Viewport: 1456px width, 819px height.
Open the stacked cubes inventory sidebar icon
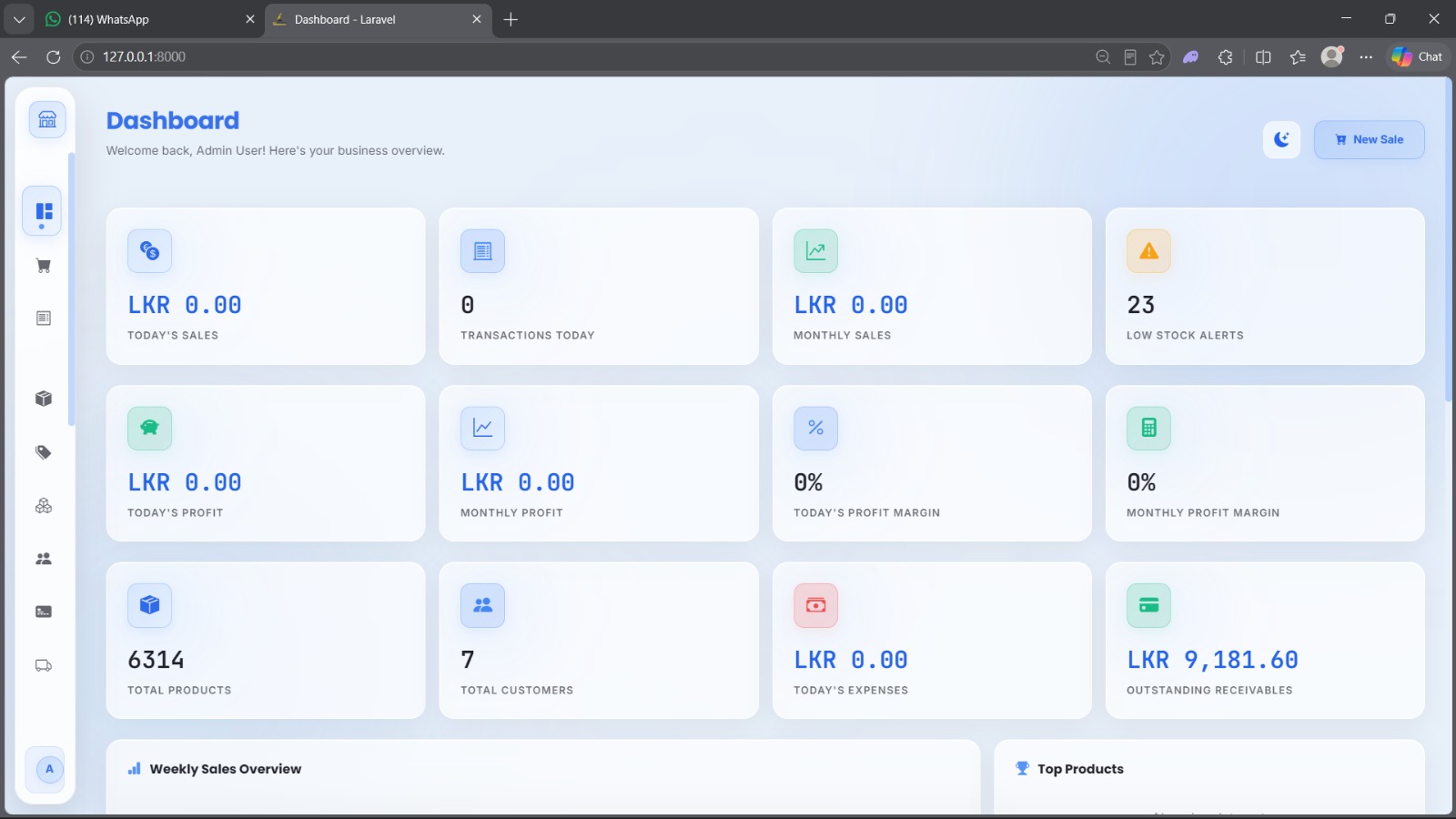(43, 505)
